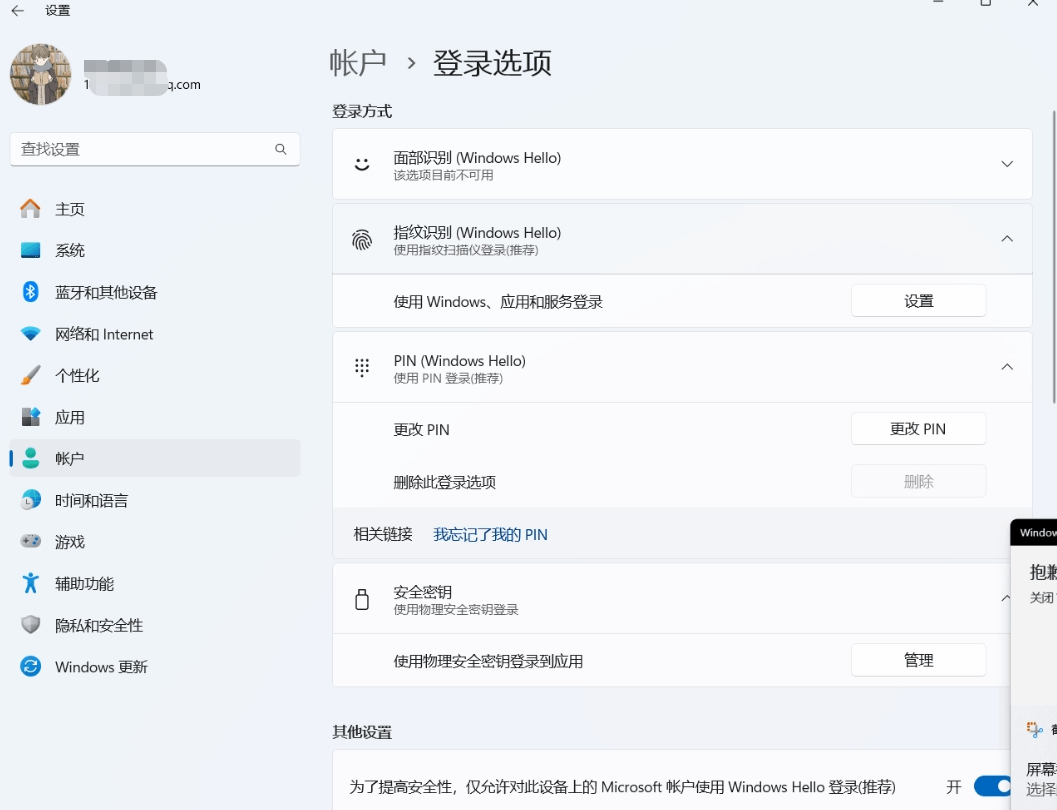This screenshot has width=1057, height=810.
Task: Click snipping tool icon in popup
Action: tap(1035, 729)
